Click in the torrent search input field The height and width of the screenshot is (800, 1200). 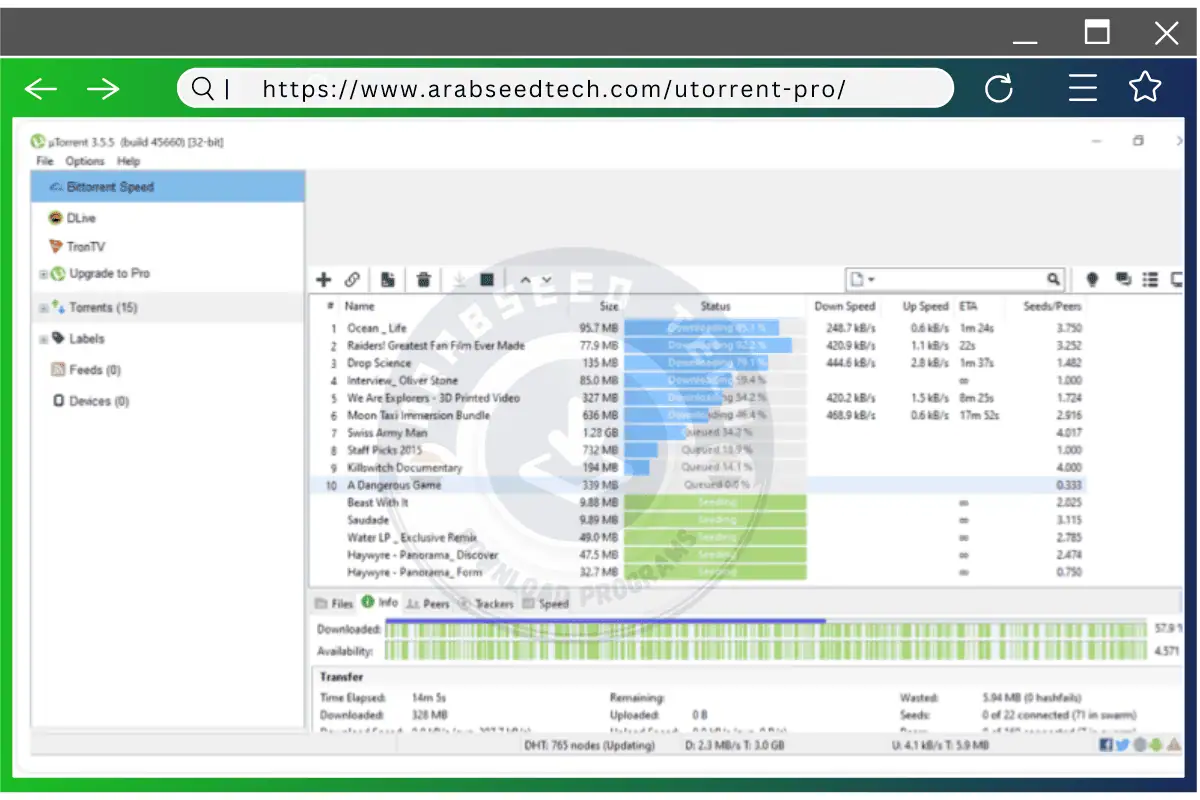point(950,280)
